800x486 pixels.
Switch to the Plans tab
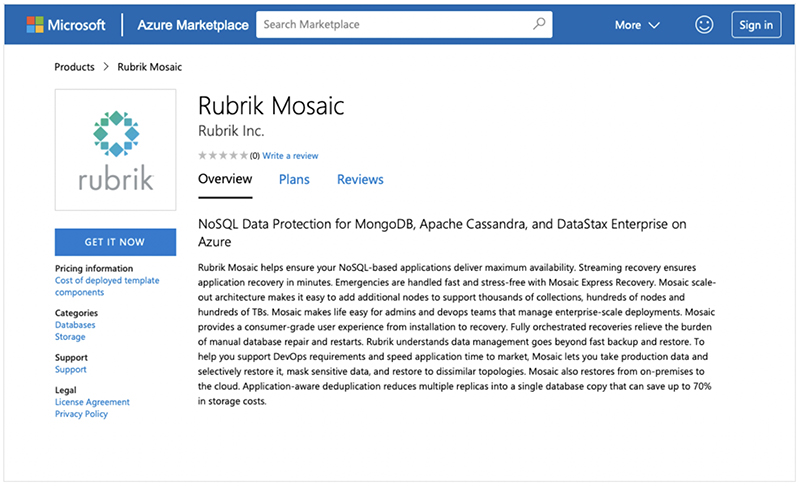(294, 180)
